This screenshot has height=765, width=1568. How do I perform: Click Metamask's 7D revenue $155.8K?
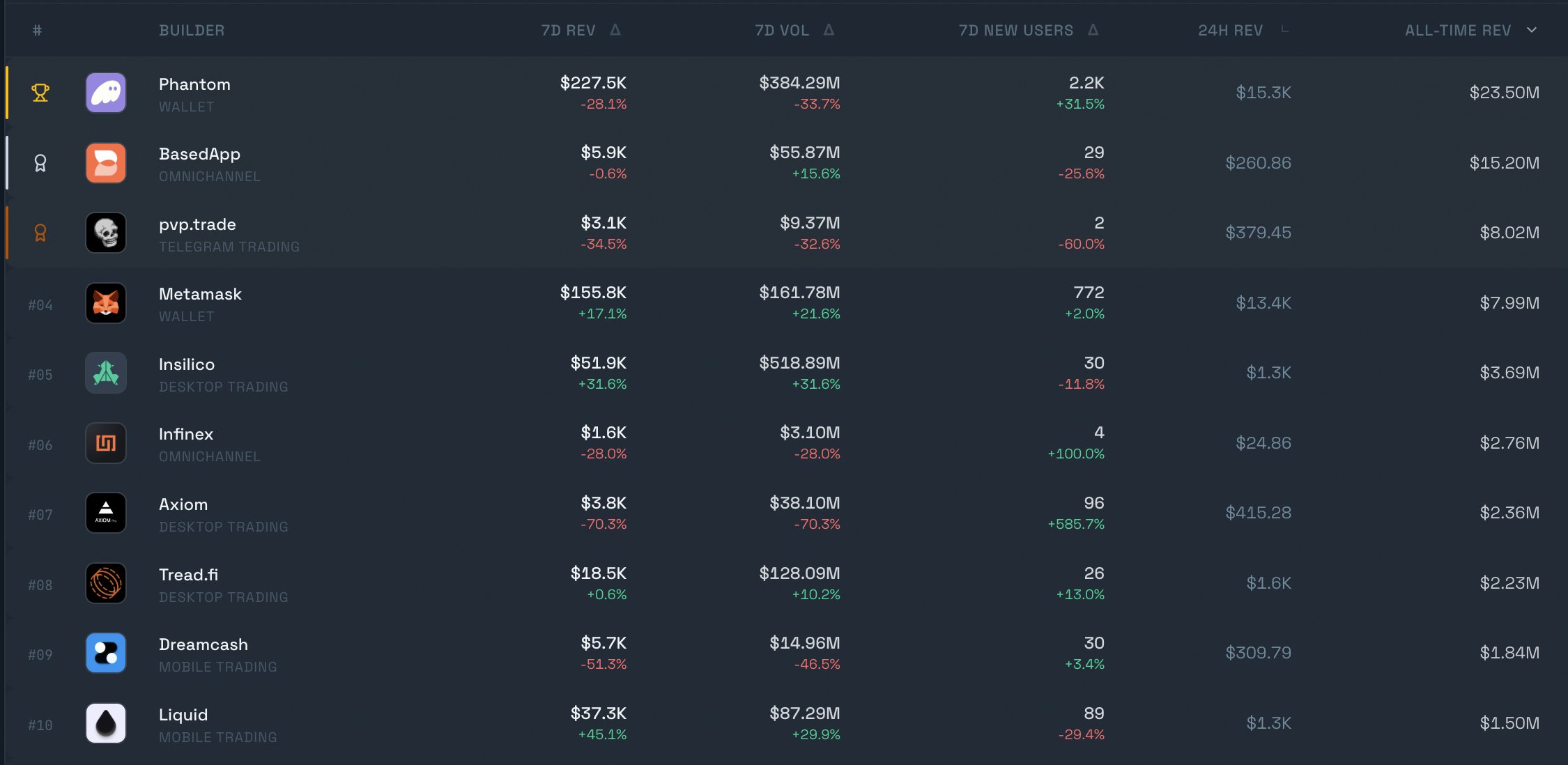pos(593,293)
